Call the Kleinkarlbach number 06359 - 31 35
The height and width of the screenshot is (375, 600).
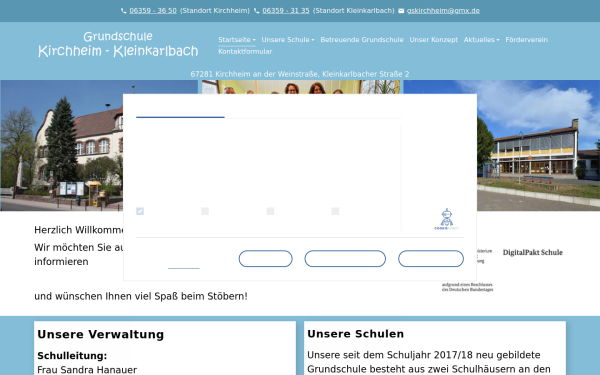(286, 11)
